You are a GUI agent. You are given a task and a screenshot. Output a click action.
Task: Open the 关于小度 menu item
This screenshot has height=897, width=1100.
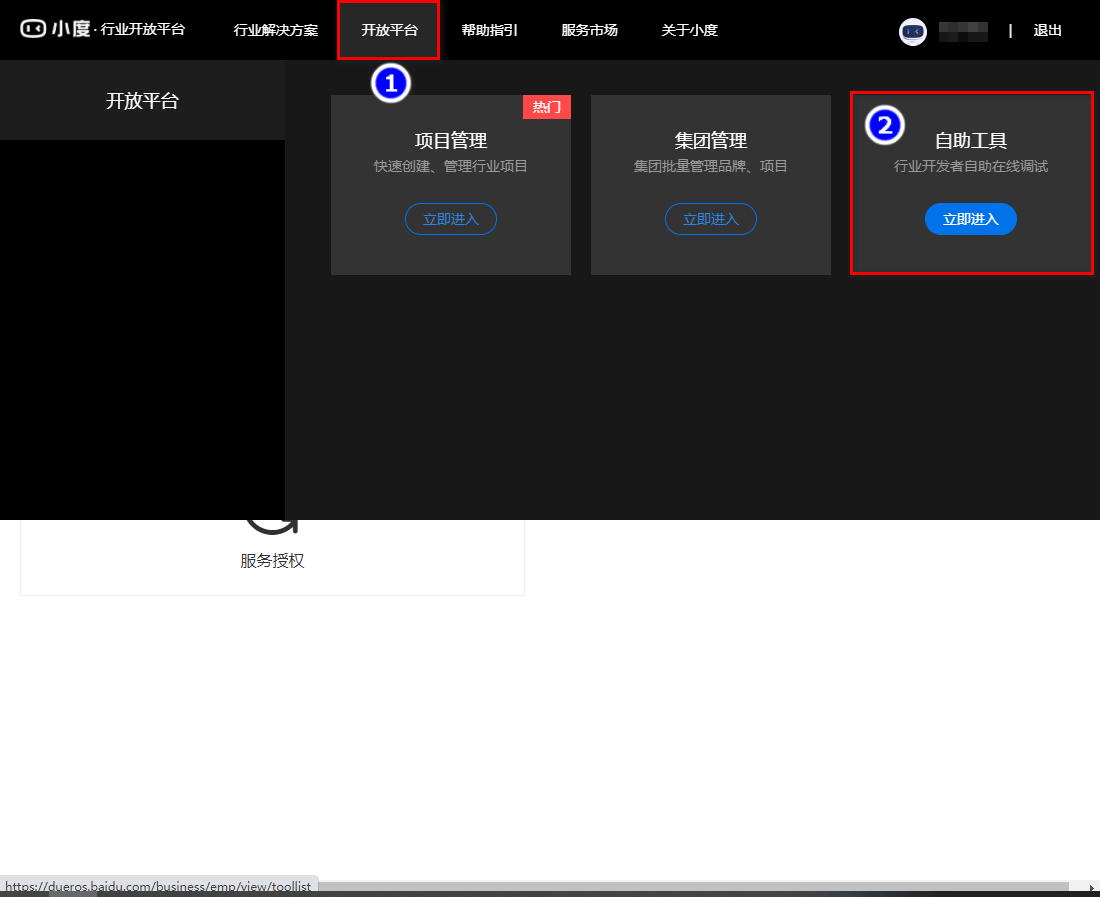[689, 30]
